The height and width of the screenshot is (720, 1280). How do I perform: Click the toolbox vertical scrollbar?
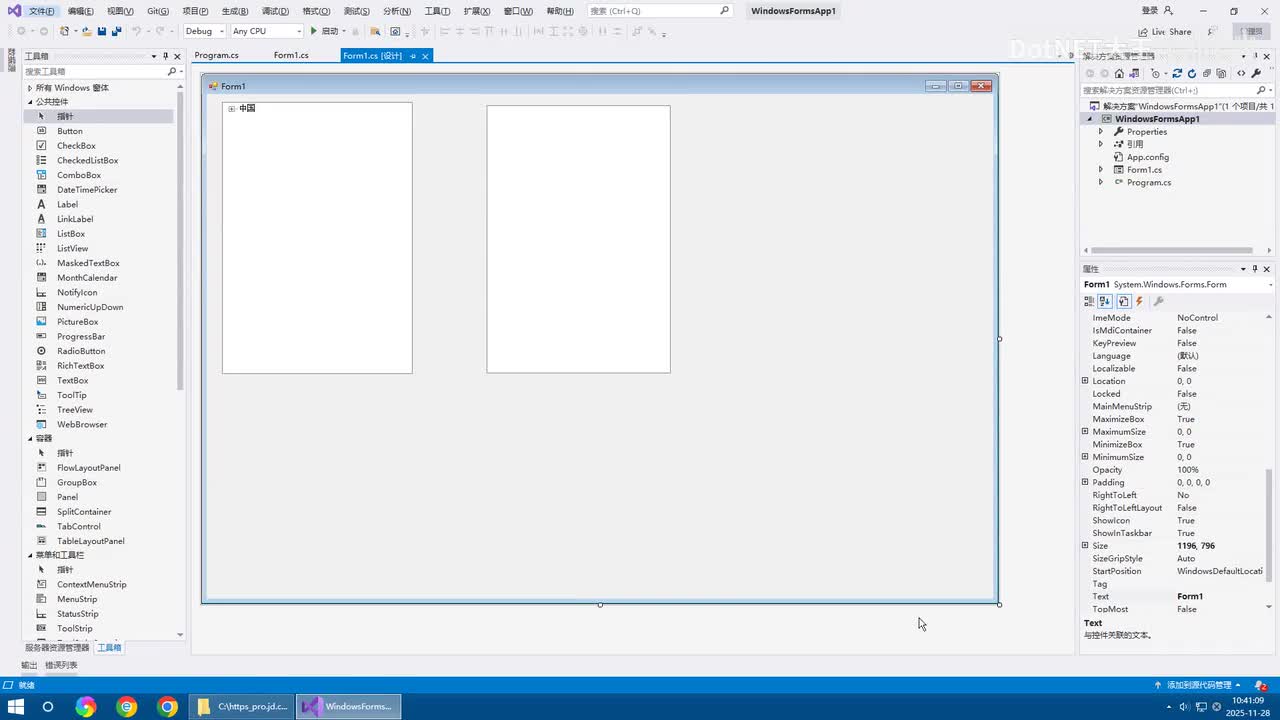coord(180,240)
